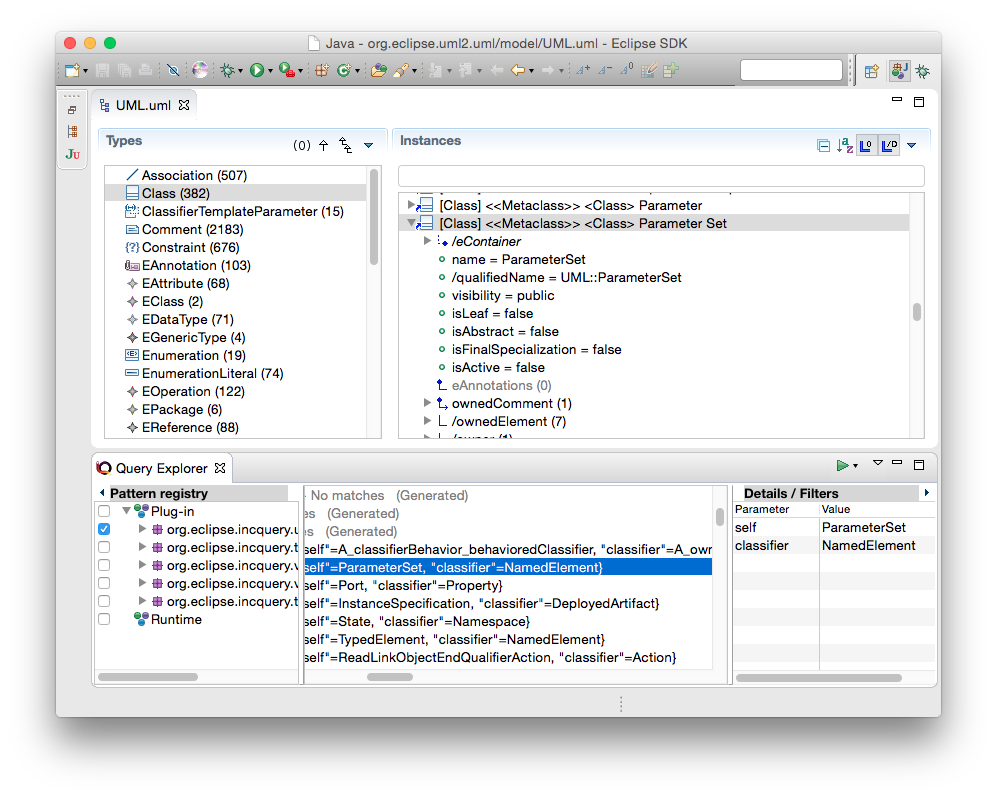Click the Parameter column header
Image resolution: width=997 pixels, height=797 pixels.
776,509
